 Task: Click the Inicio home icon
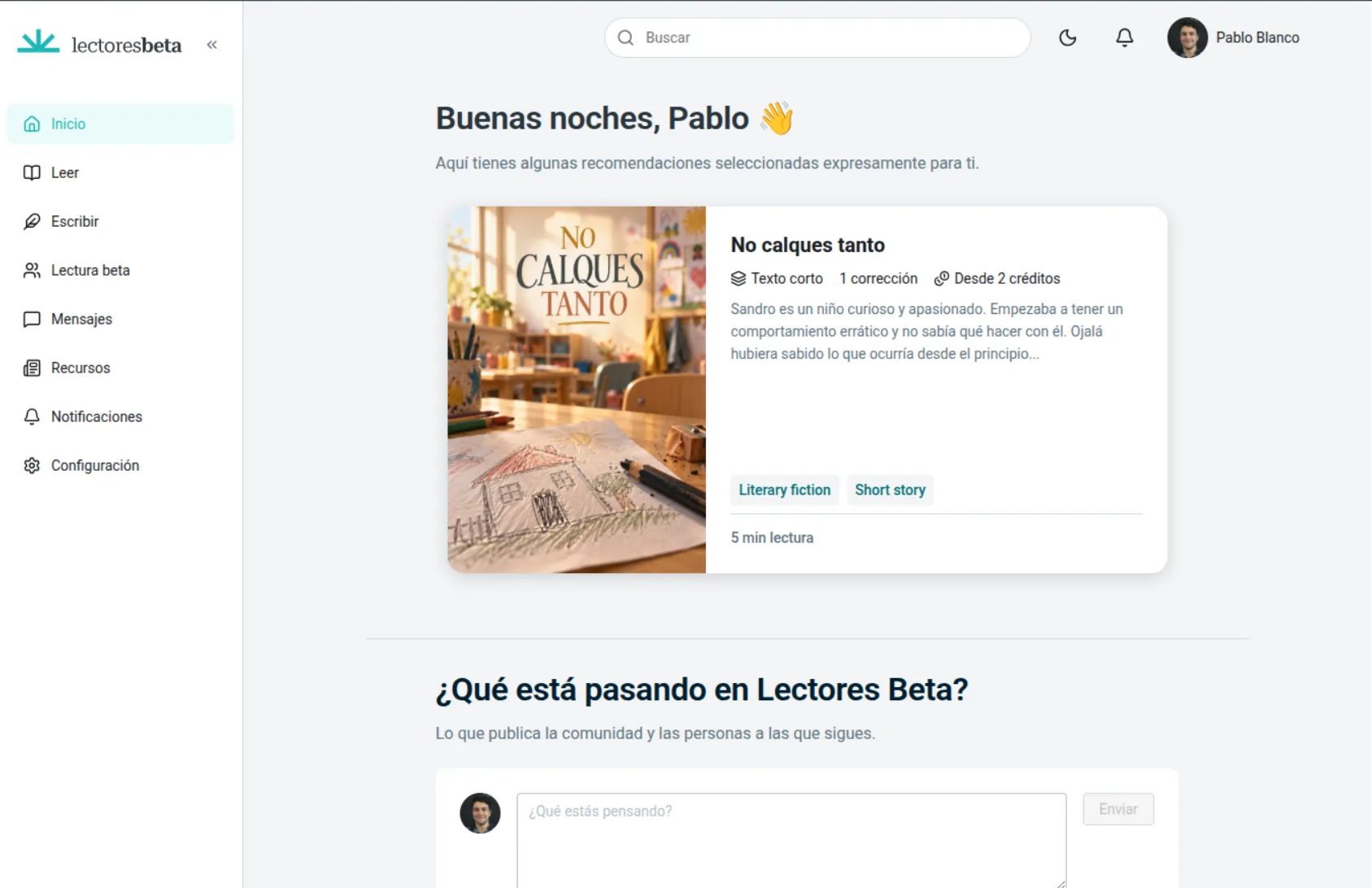click(32, 124)
